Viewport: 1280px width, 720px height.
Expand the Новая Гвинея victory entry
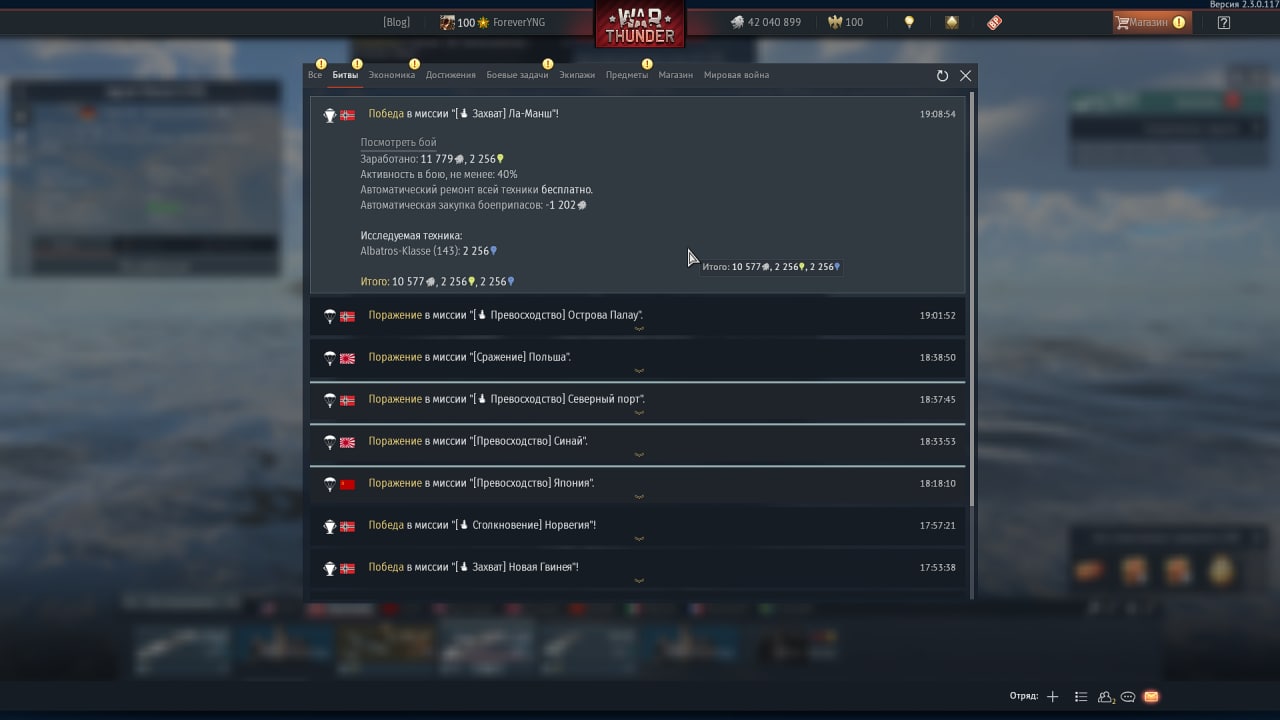(638, 568)
